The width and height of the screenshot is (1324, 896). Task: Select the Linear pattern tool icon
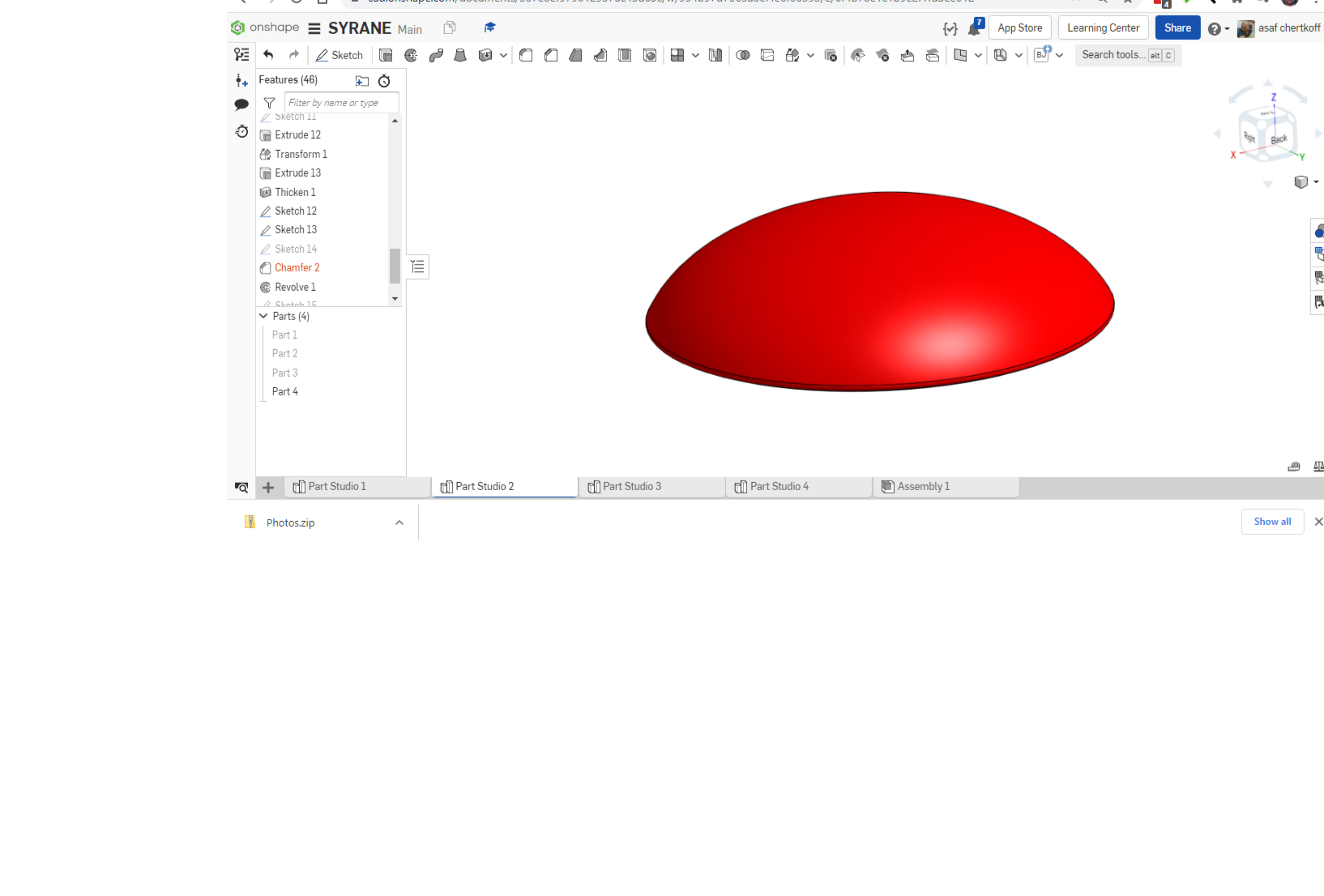[677, 55]
